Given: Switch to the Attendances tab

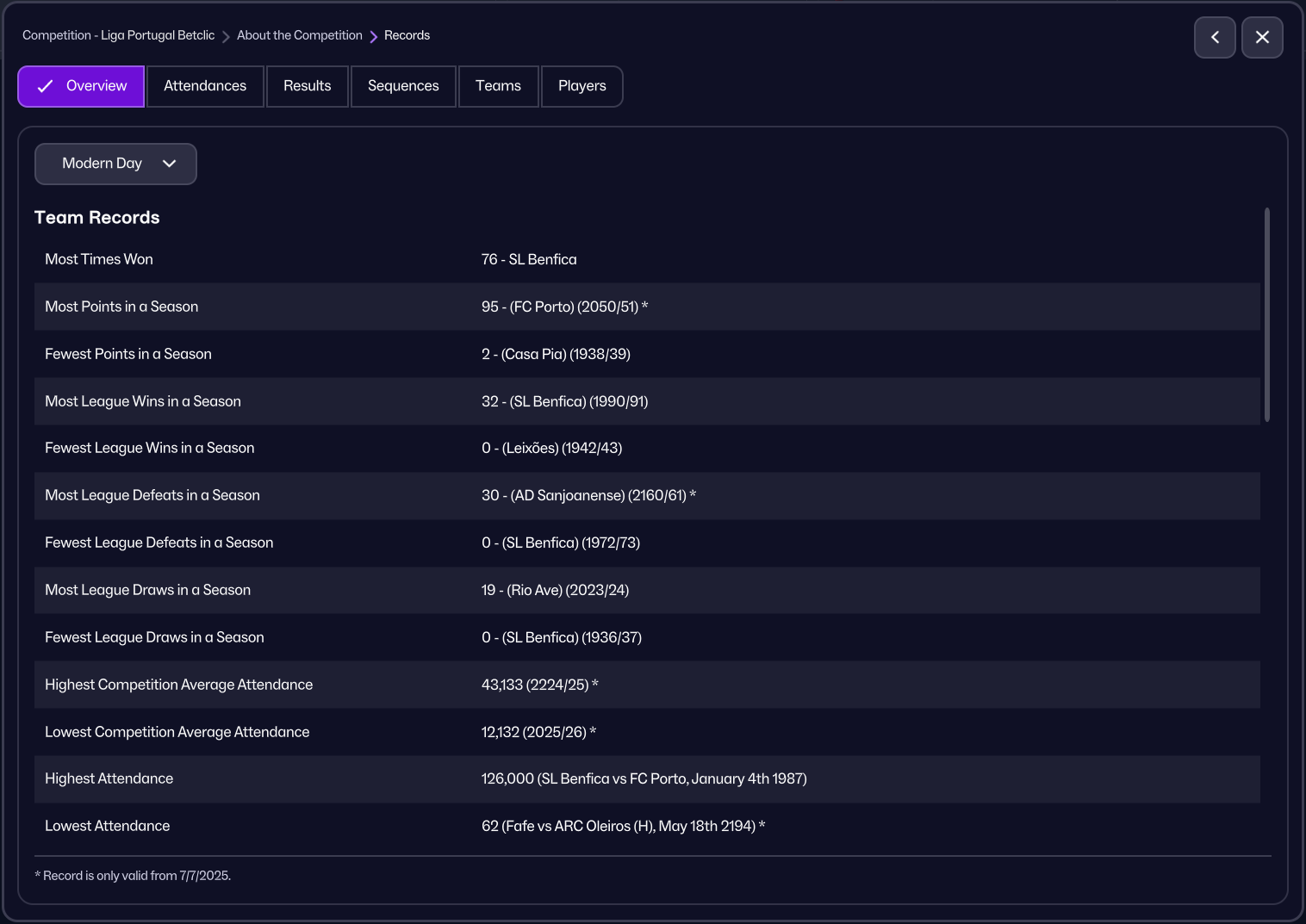Looking at the screenshot, I should [x=205, y=86].
